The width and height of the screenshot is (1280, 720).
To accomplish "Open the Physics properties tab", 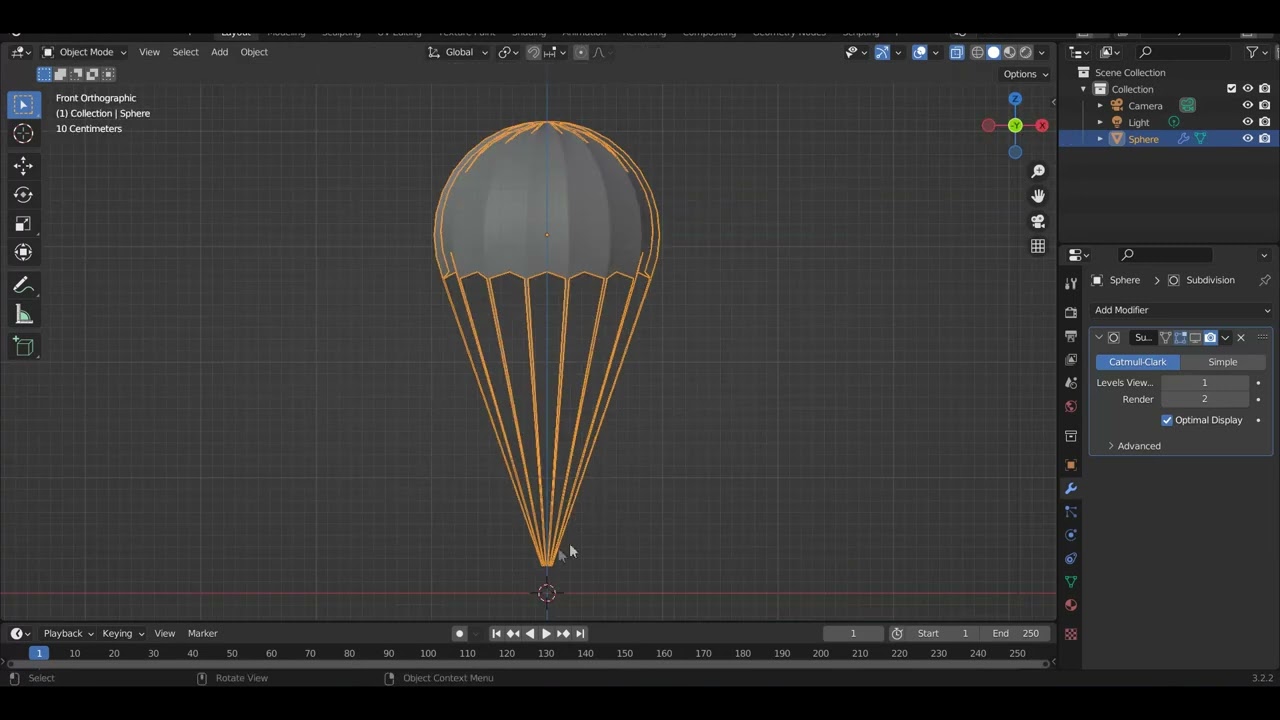I will 1071,535.
